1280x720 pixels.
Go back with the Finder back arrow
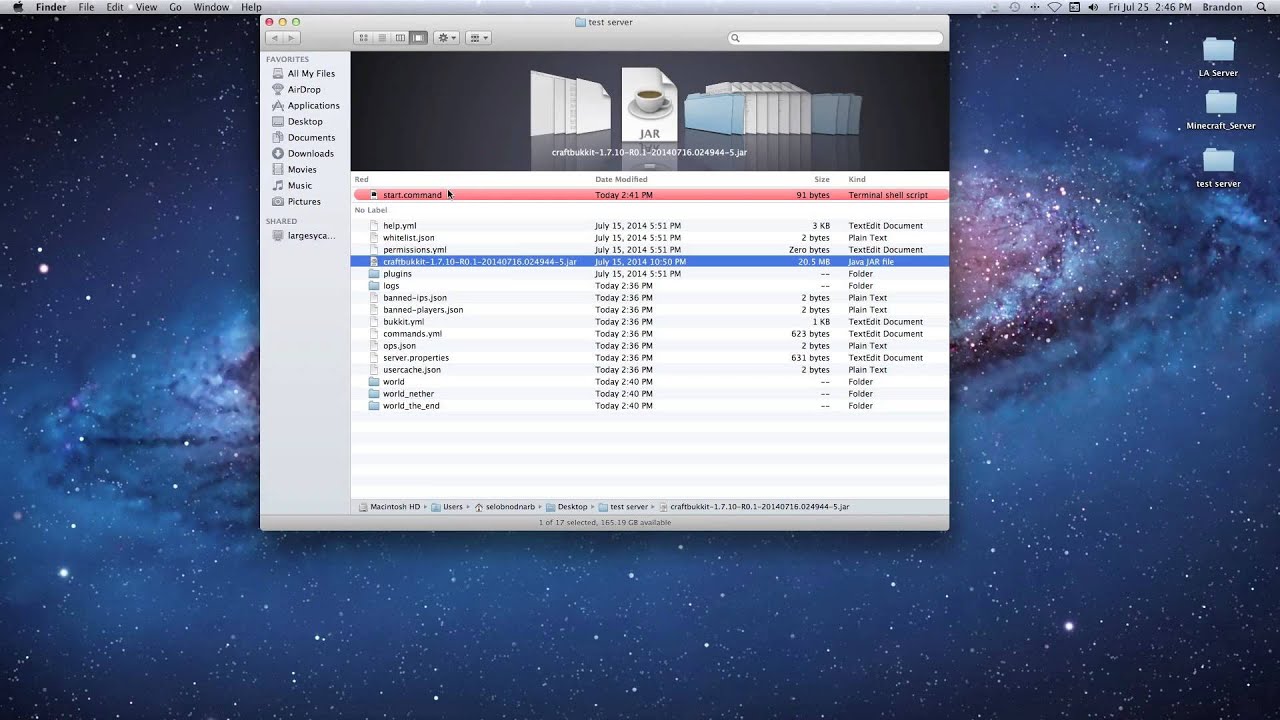tap(274, 38)
